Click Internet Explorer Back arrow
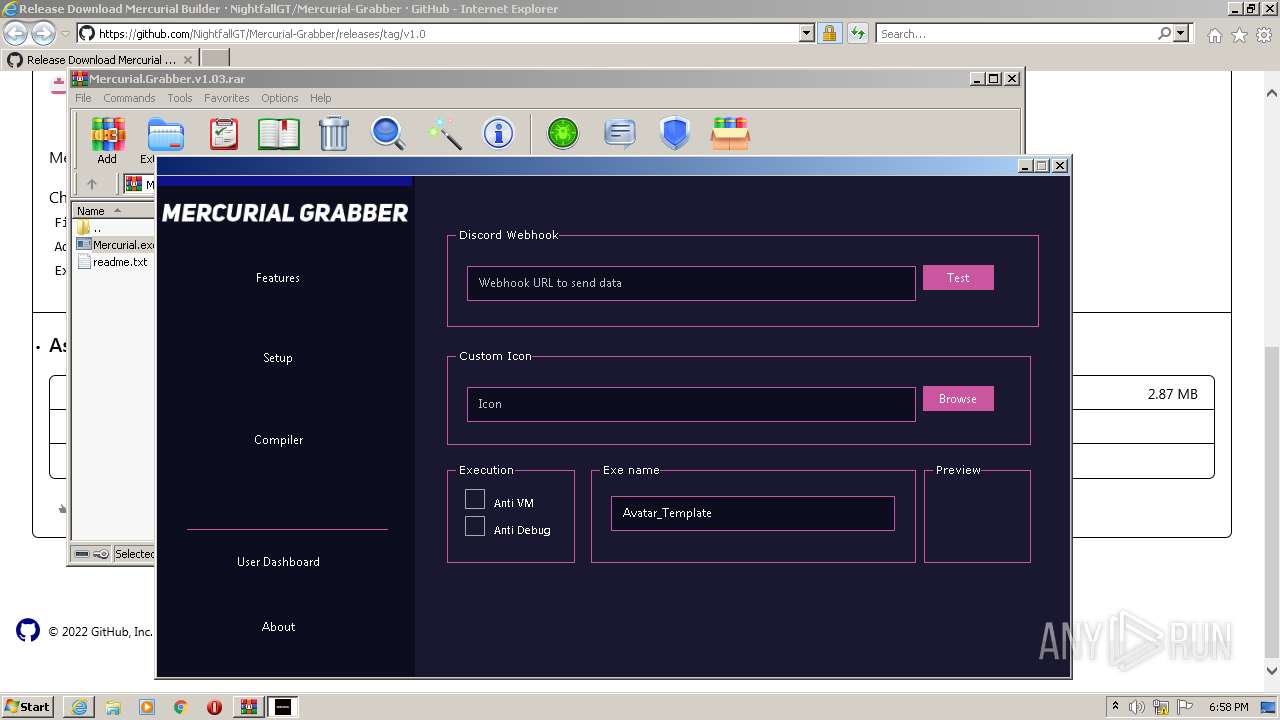 (16, 33)
